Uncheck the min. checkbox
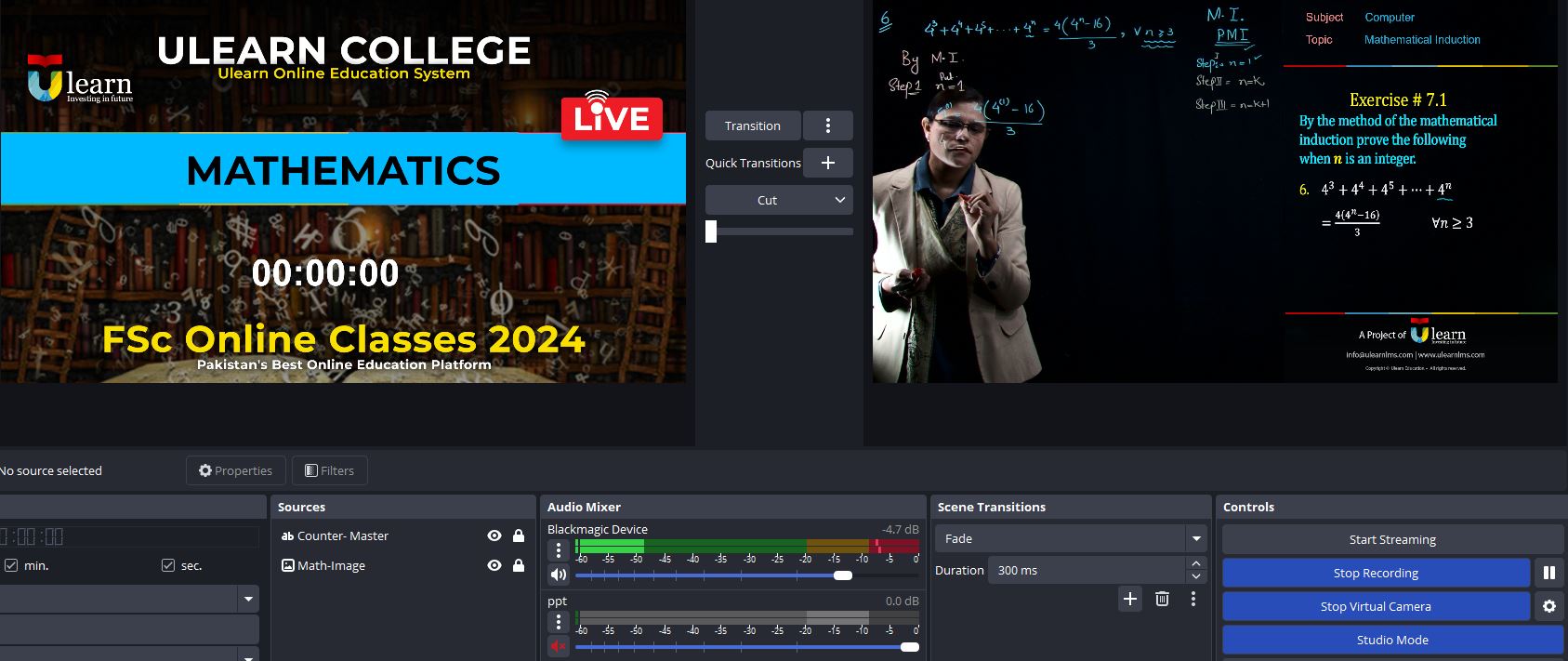Viewport: 1568px width, 661px height. click(x=11, y=565)
